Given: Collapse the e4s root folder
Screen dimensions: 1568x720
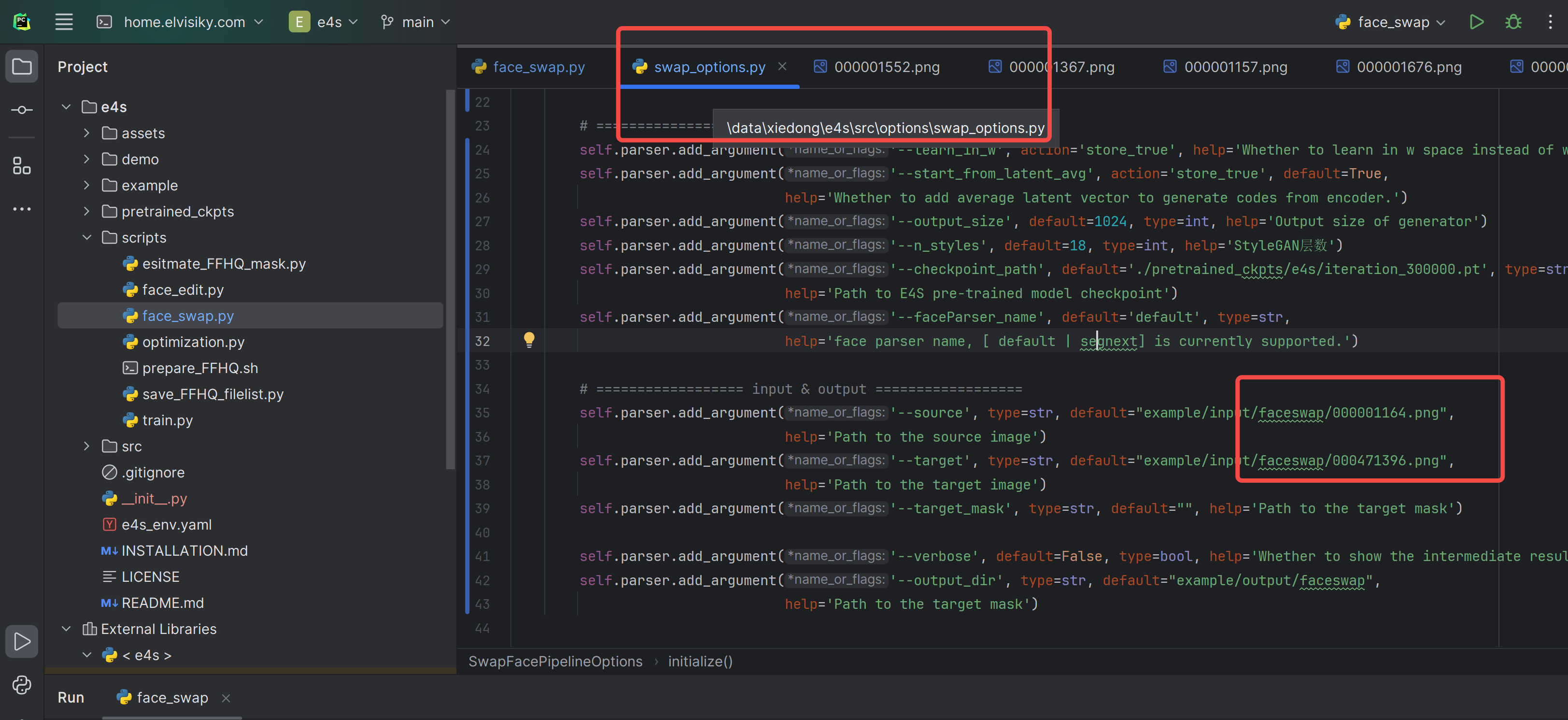Looking at the screenshot, I should [66, 107].
